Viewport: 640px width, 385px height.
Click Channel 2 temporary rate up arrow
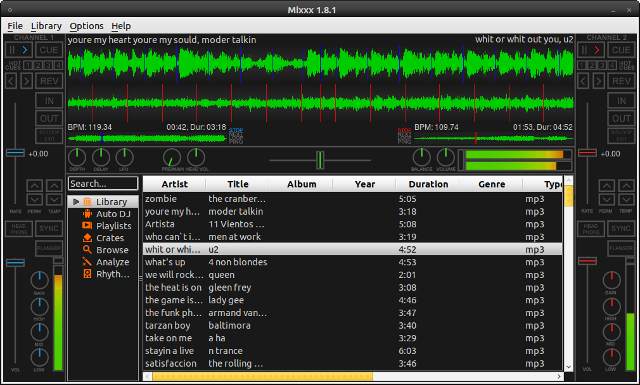(626, 186)
